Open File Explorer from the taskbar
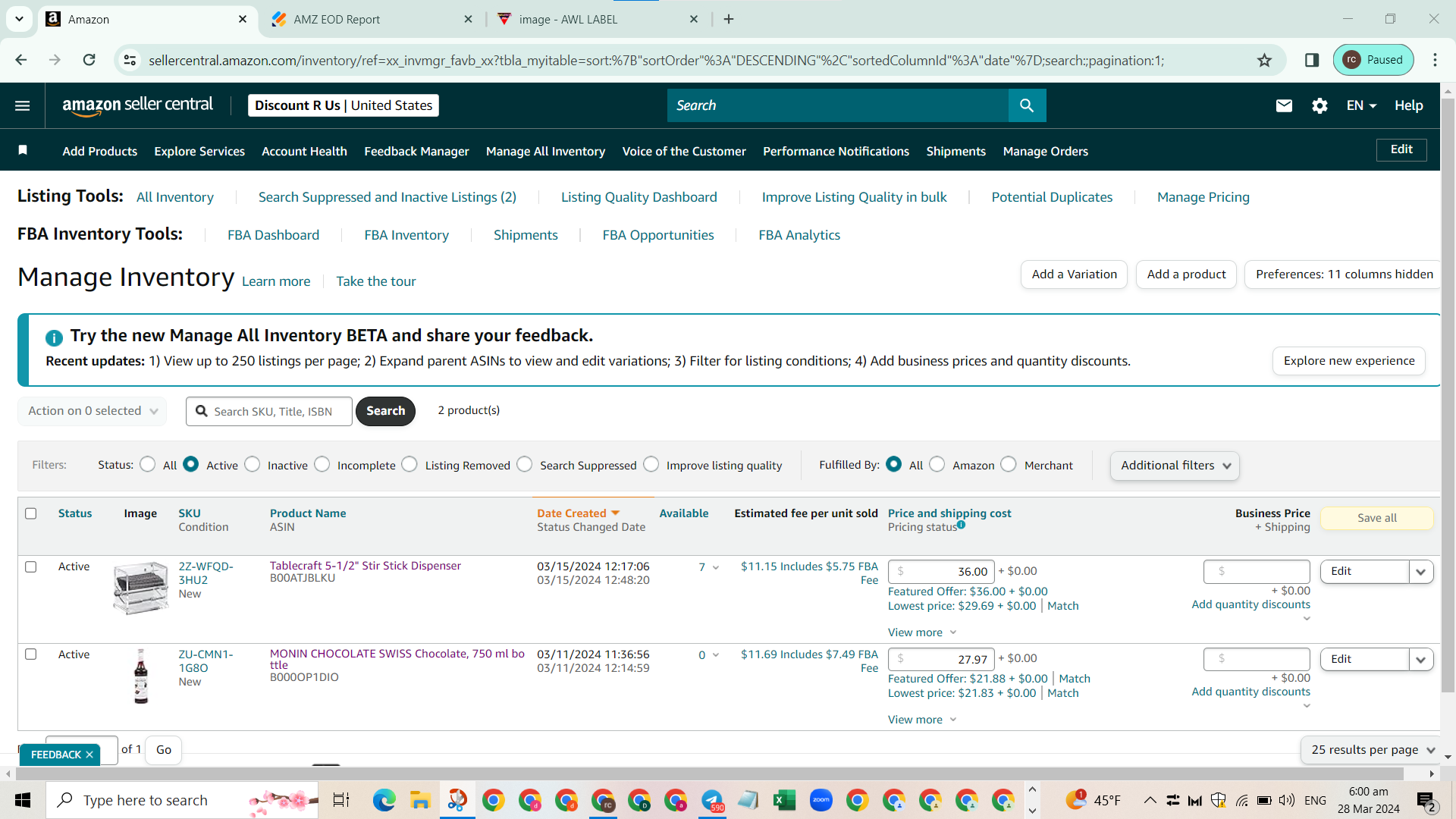This screenshot has width=1456, height=819. pyautogui.click(x=420, y=800)
